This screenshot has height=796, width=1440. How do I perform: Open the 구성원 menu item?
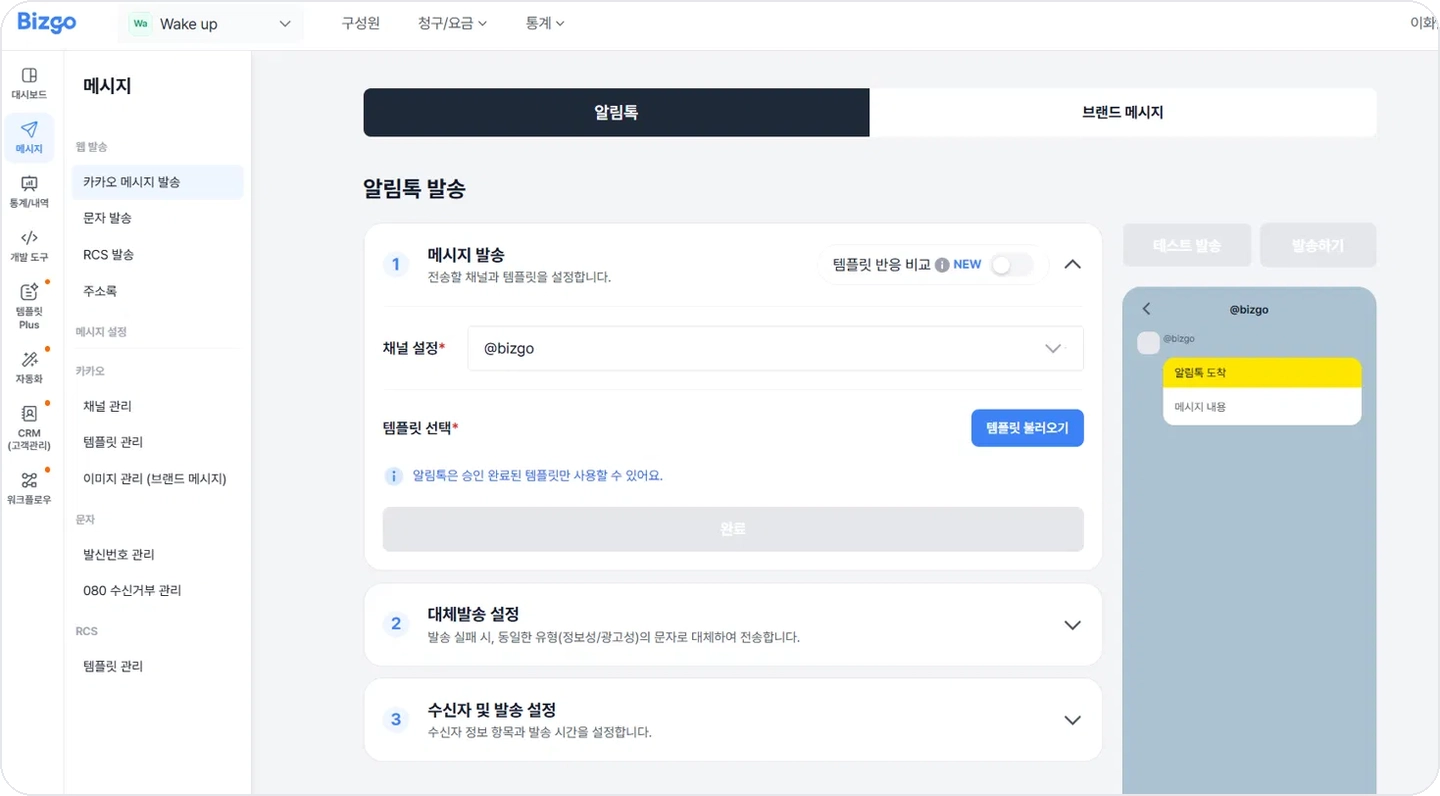(360, 24)
